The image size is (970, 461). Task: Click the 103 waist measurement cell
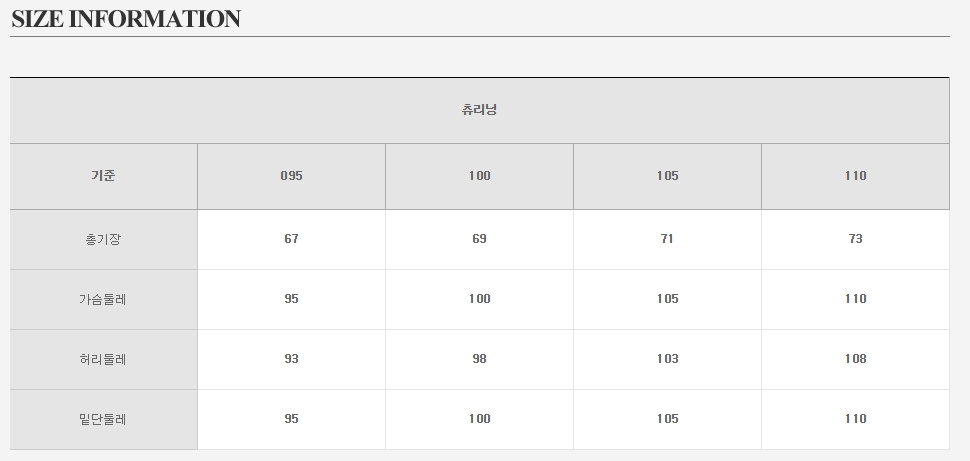click(x=667, y=359)
